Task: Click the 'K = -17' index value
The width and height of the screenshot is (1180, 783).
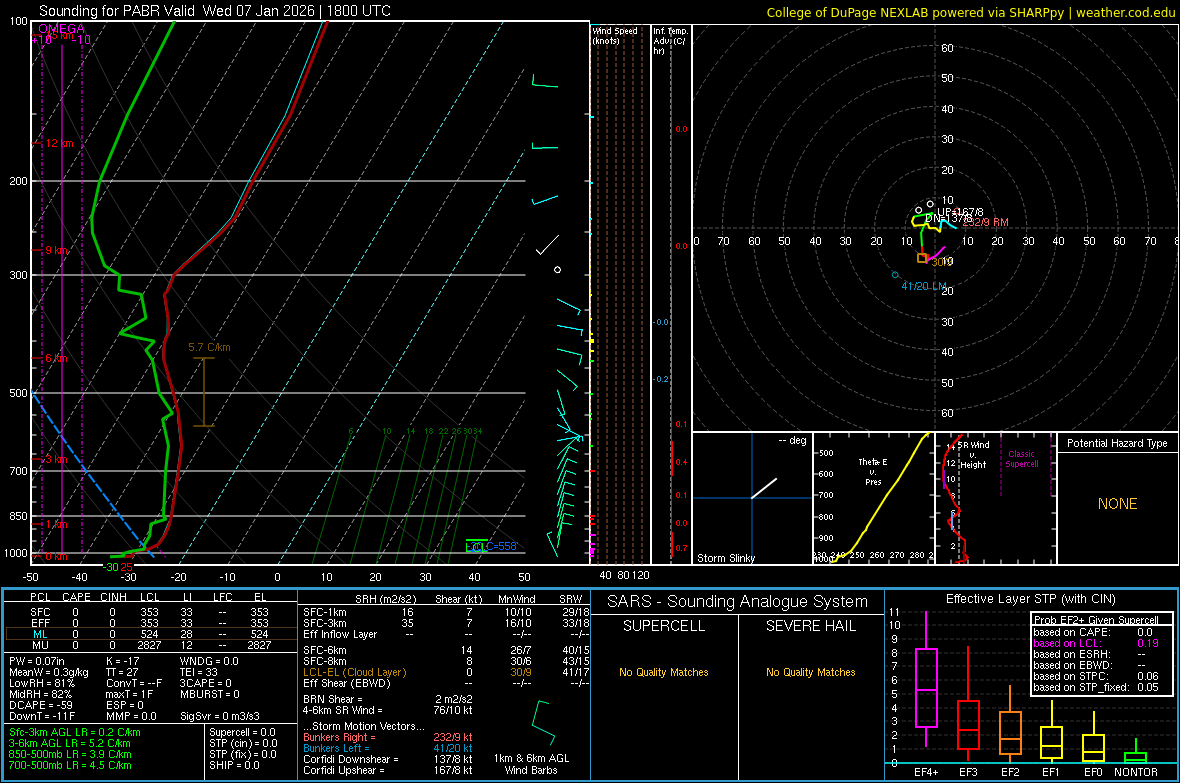Action: click(123, 661)
